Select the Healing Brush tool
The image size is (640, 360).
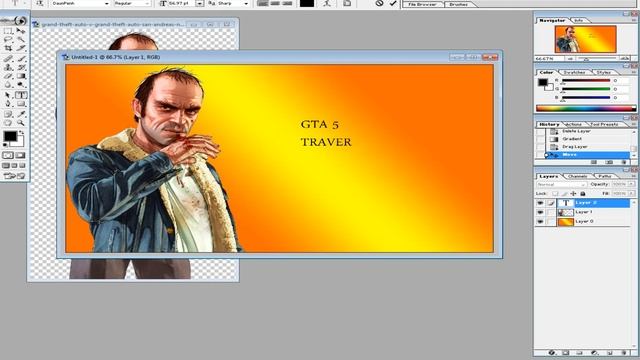[x=8, y=59]
